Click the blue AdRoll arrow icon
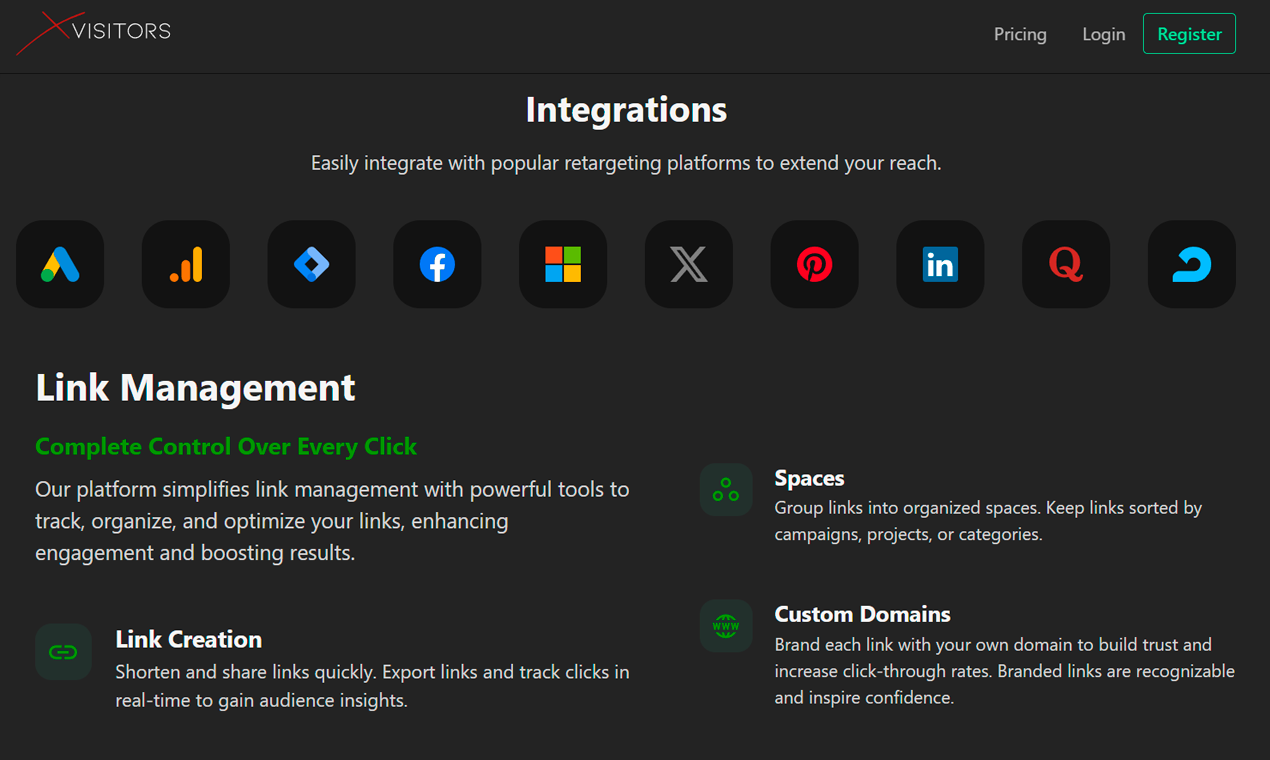Screen dimensions: 1270x760 (1192, 264)
